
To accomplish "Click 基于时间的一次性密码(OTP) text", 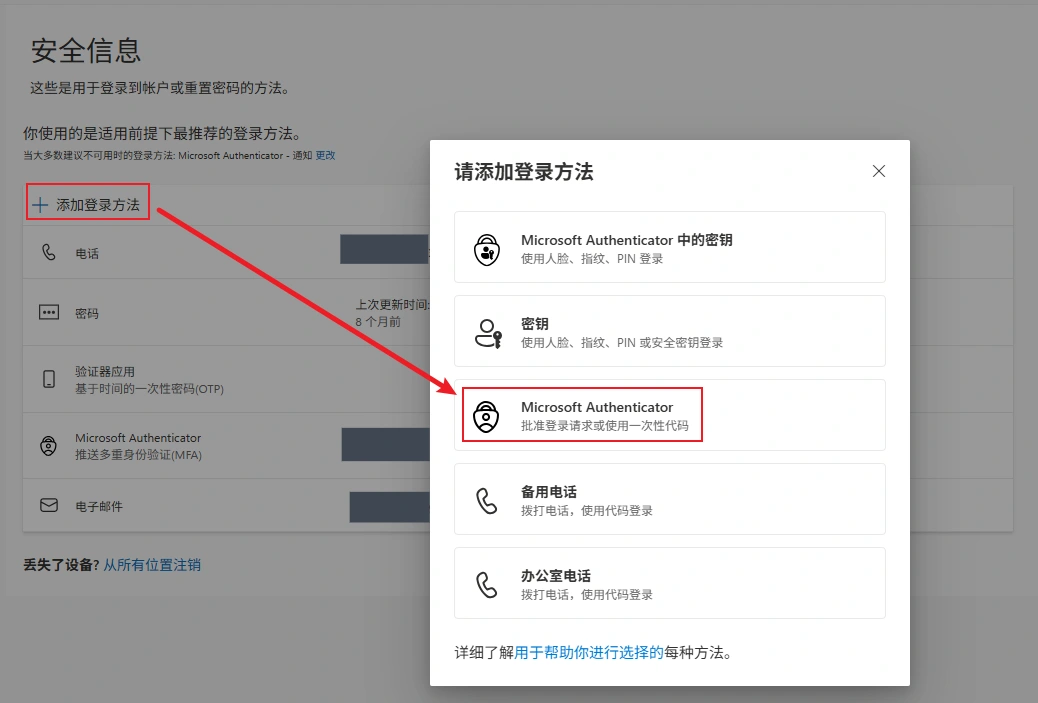I will coord(149,389).
